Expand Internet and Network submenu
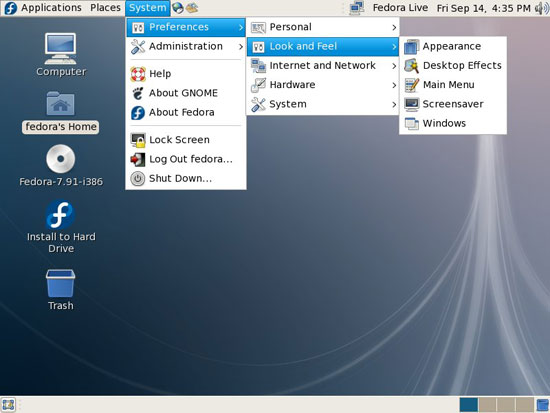This screenshot has width=550, height=413. coord(323,66)
